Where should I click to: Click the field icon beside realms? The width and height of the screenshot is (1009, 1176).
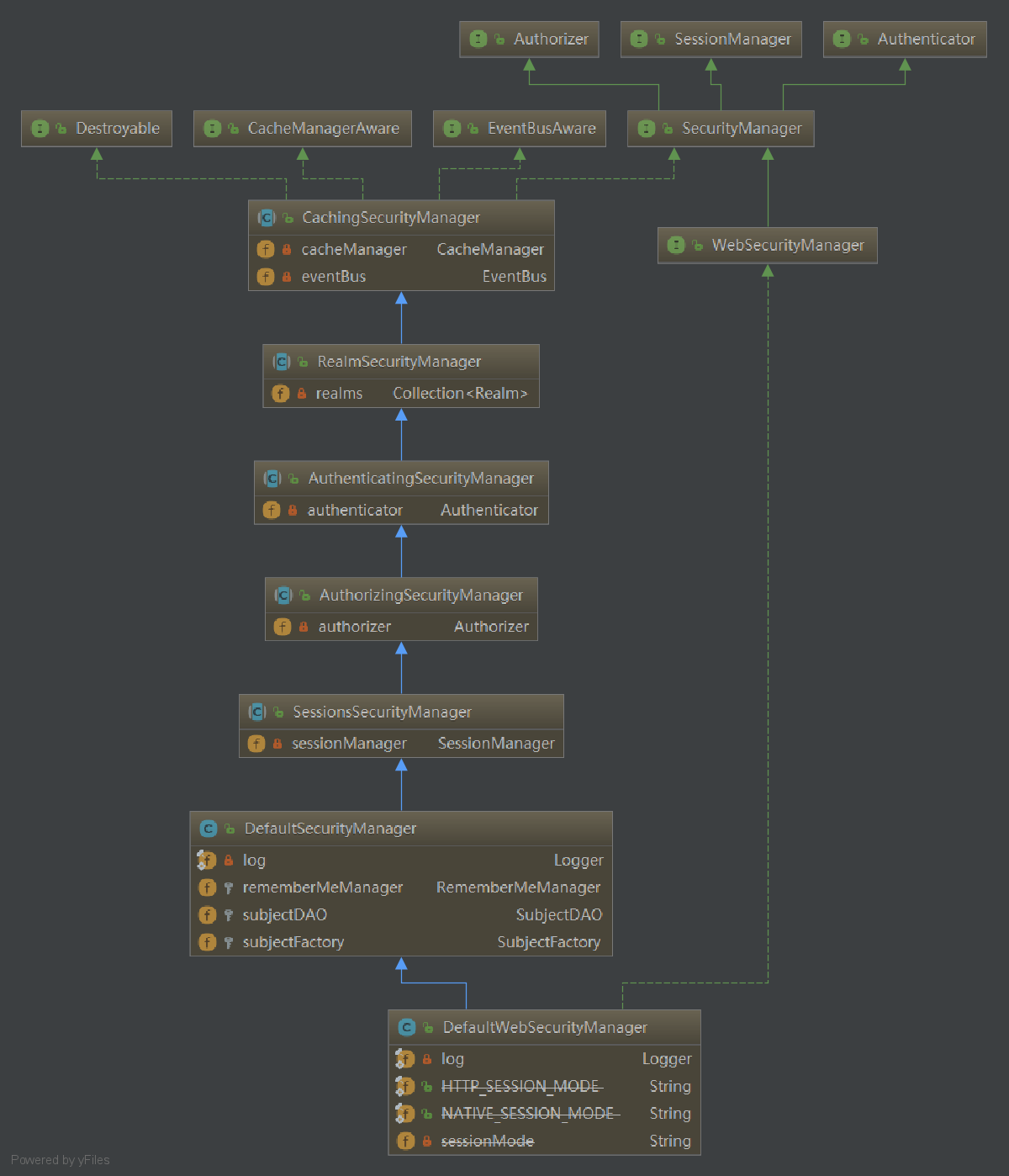coord(280,393)
